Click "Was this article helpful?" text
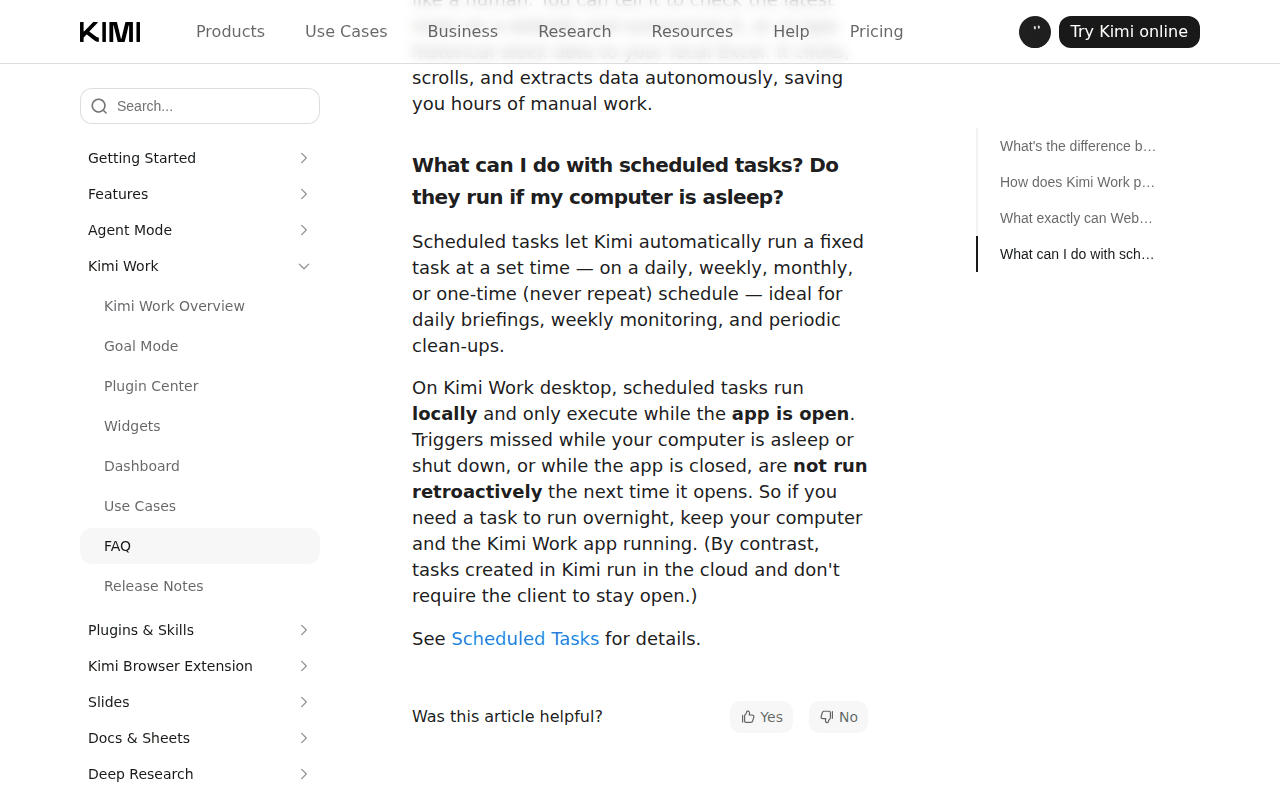1280x800 pixels. [507, 717]
